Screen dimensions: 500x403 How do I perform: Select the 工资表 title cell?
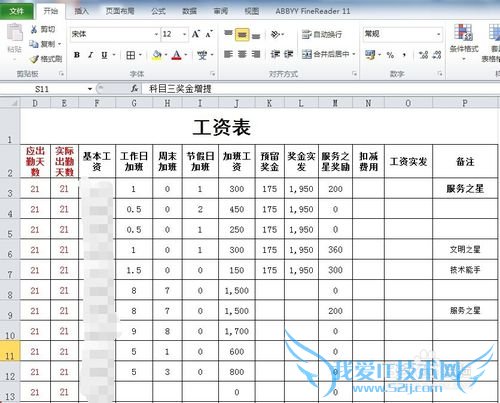pyautogui.click(x=222, y=127)
